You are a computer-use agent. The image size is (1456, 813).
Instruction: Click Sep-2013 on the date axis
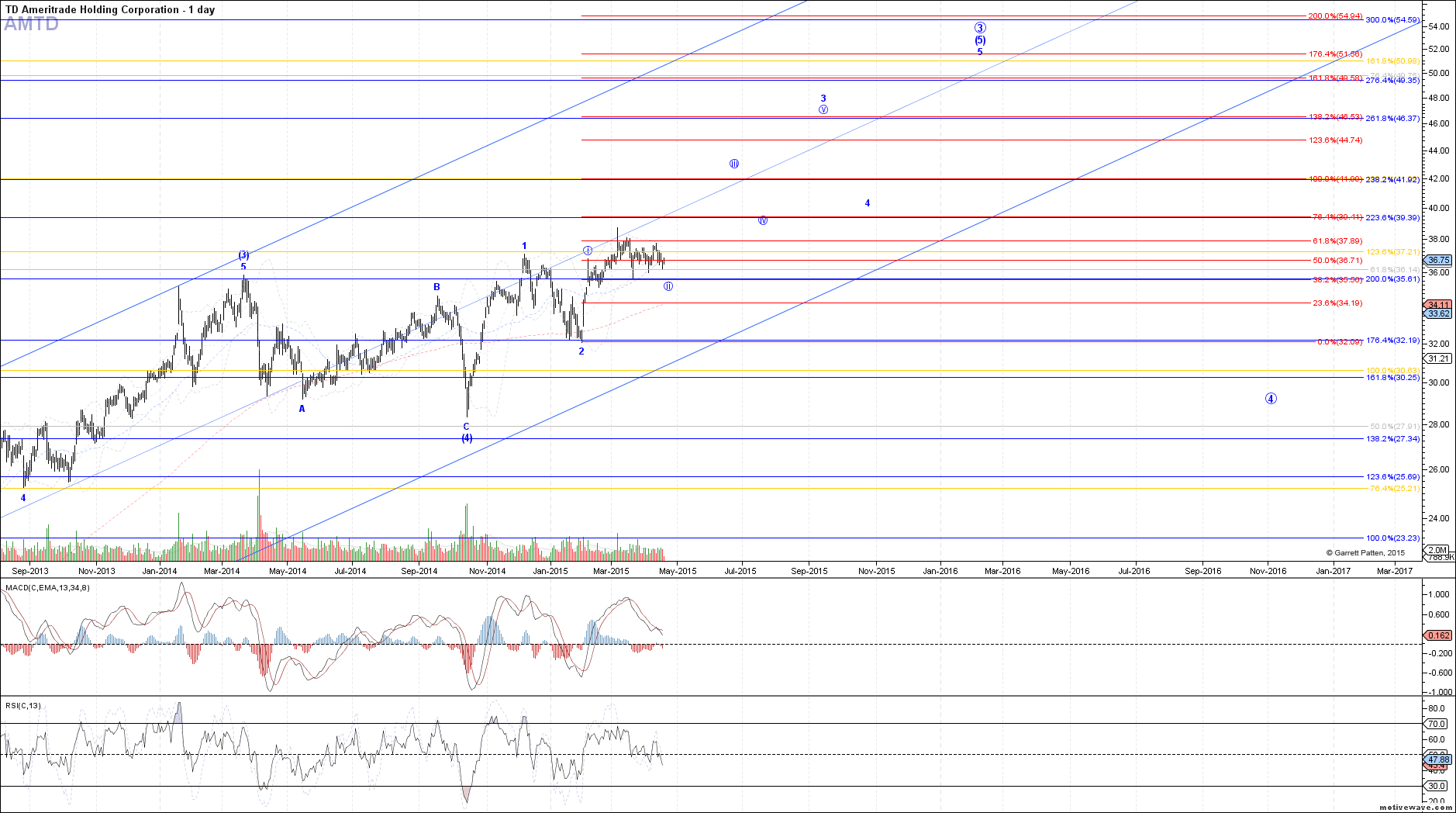(x=29, y=571)
